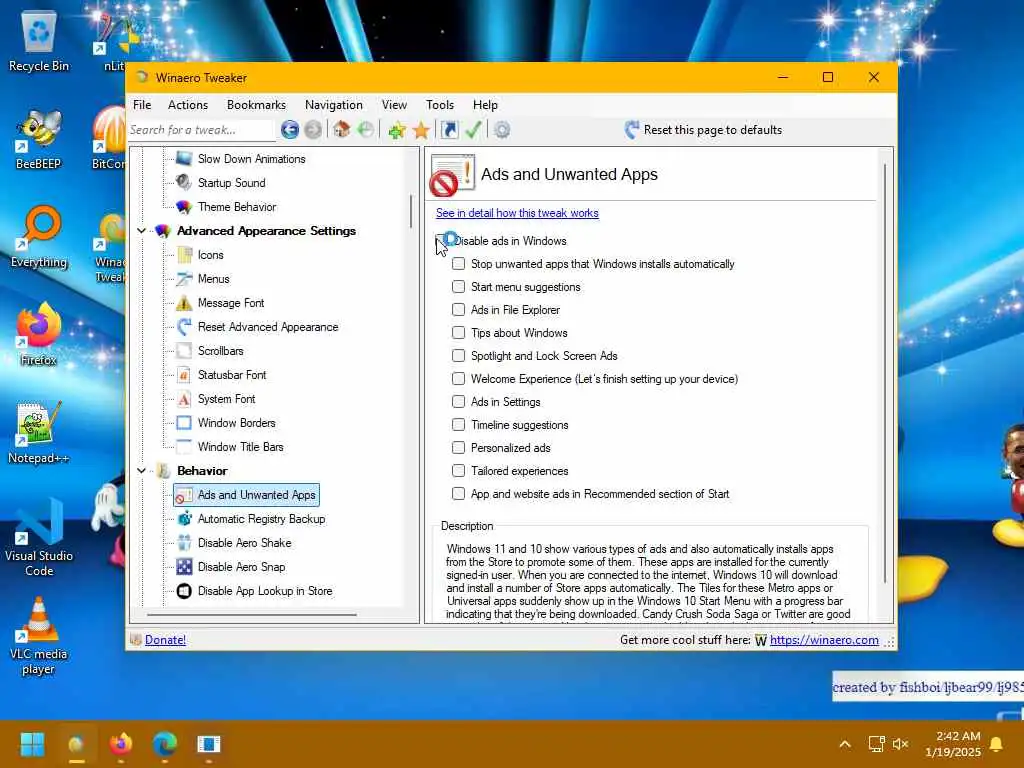Select Ads and Unwanted Apps tree item
This screenshot has width=1024, height=768.
pos(246,495)
